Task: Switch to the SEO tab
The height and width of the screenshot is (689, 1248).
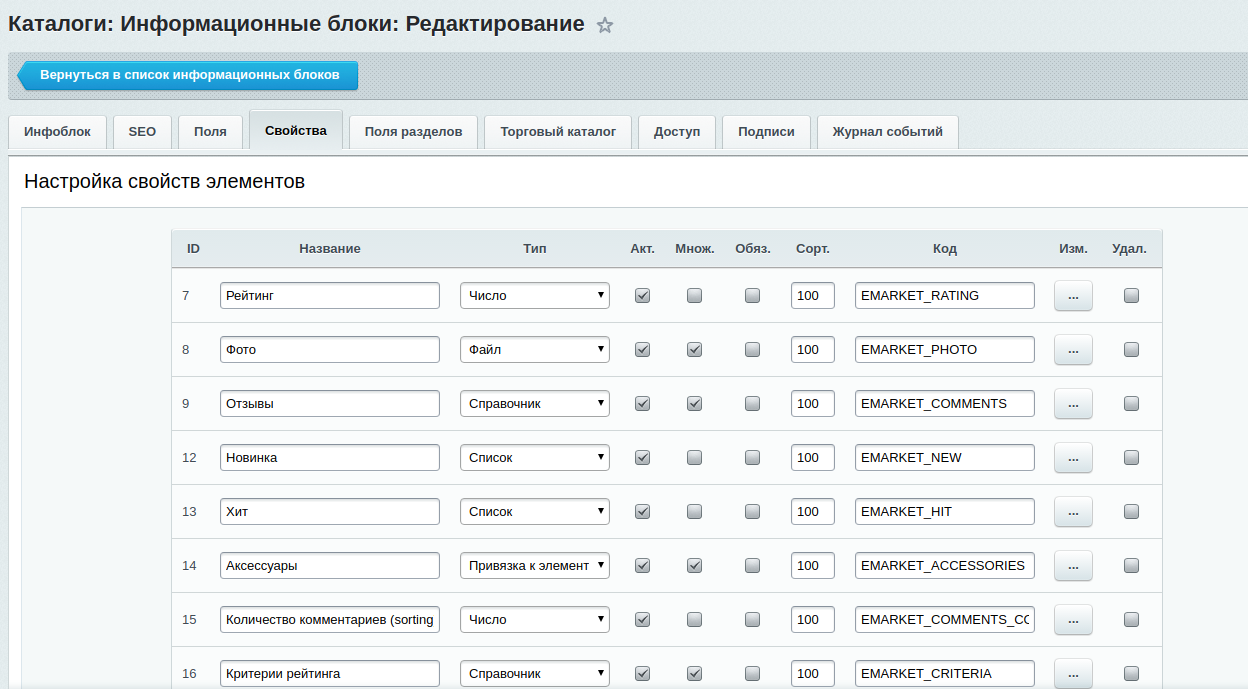Action: click(x=142, y=132)
